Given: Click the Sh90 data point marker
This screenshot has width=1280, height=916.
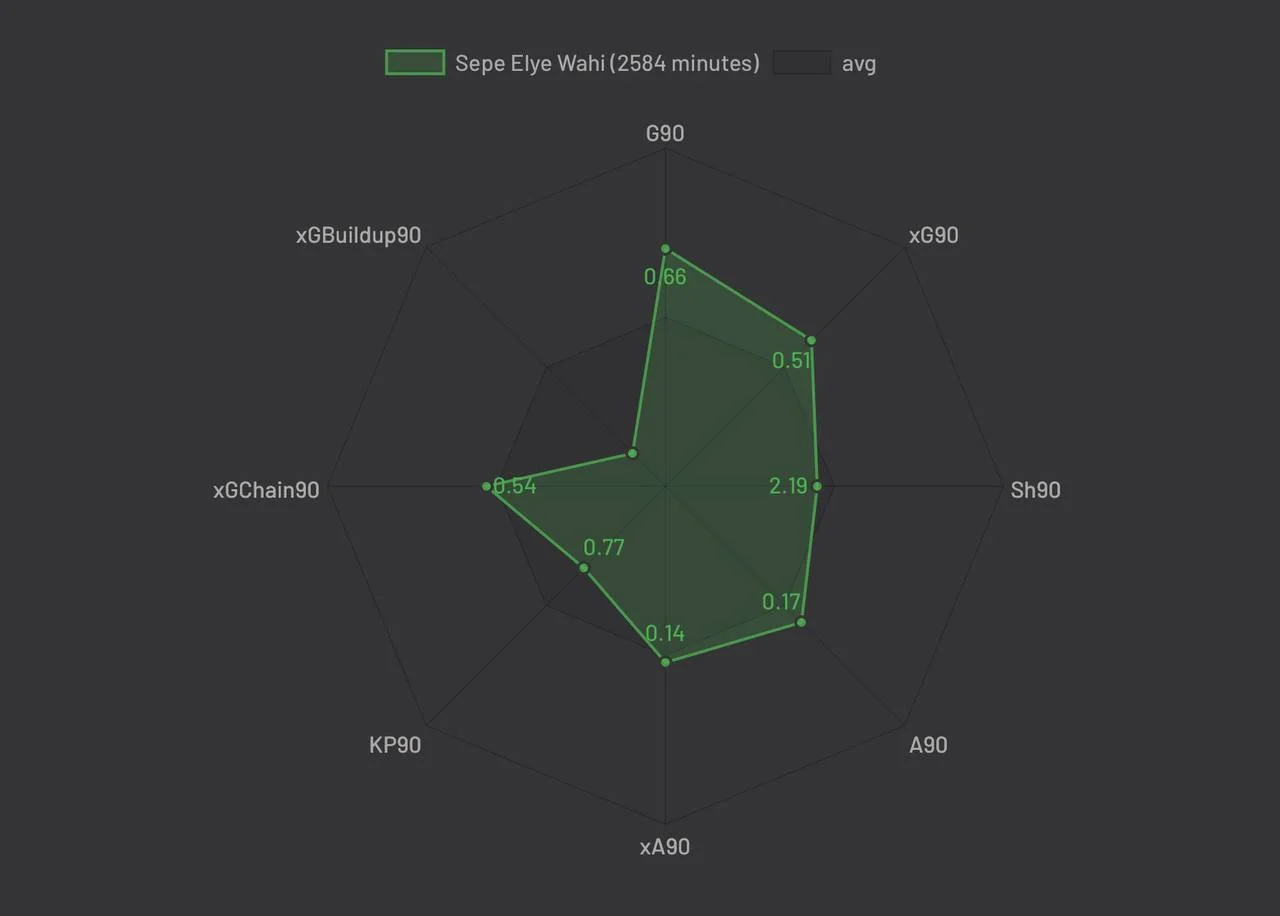Looking at the screenshot, I should pos(817,487).
